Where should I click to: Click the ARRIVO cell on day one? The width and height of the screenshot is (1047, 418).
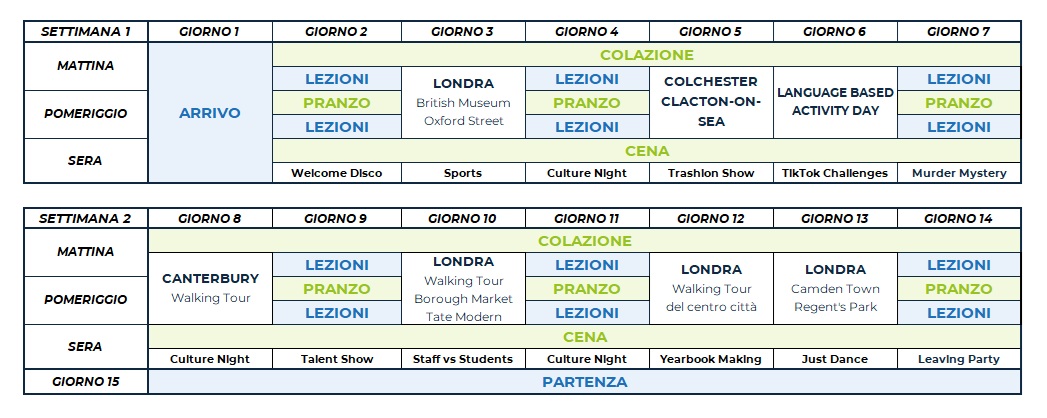(210, 113)
